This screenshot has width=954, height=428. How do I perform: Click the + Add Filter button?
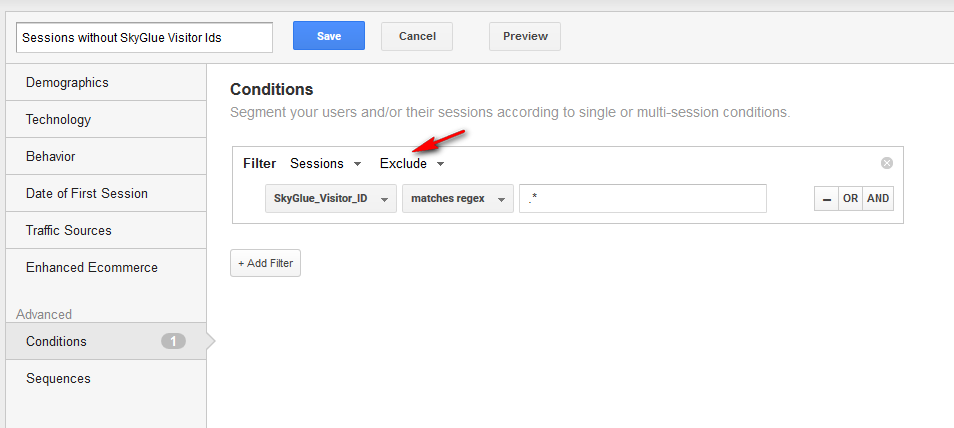[x=265, y=263]
